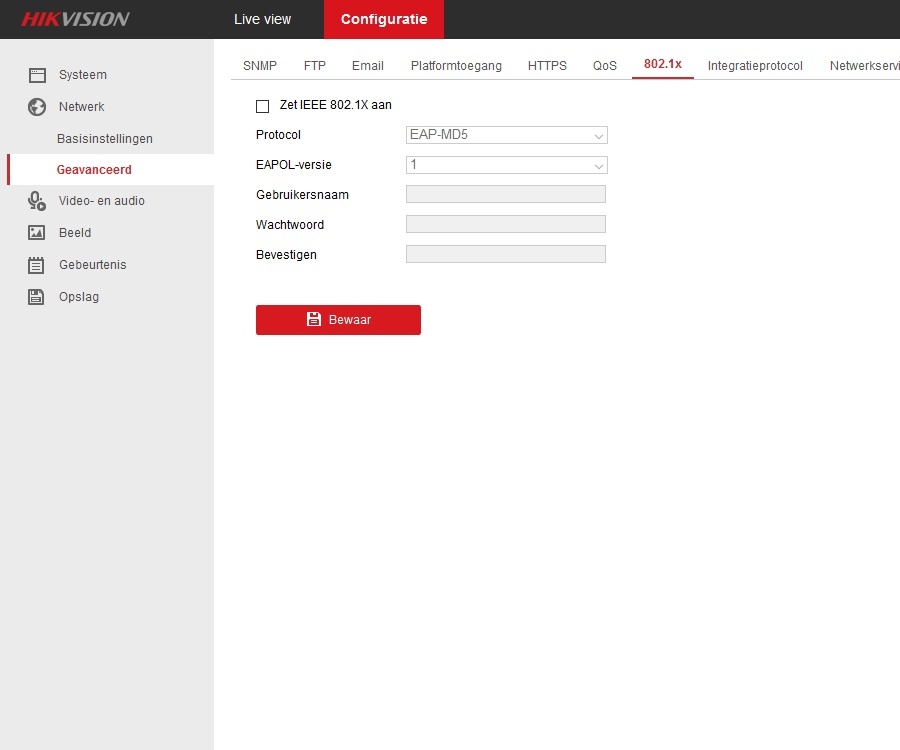The image size is (900, 750).
Task: Click the Video- en audio microphone icon
Action: click(37, 201)
